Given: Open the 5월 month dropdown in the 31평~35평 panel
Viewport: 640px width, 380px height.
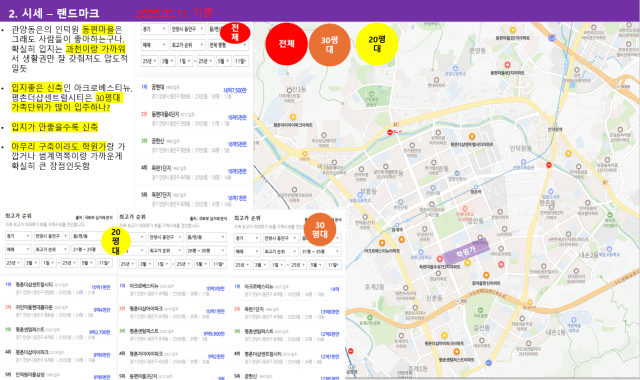Looking at the screenshot, I should tap(316, 265).
